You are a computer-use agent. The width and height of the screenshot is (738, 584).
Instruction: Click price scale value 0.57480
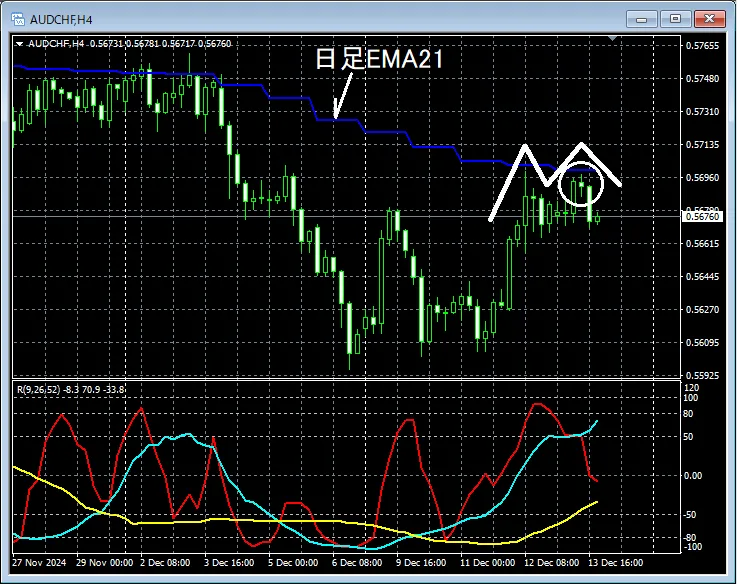tap(702, 79)
